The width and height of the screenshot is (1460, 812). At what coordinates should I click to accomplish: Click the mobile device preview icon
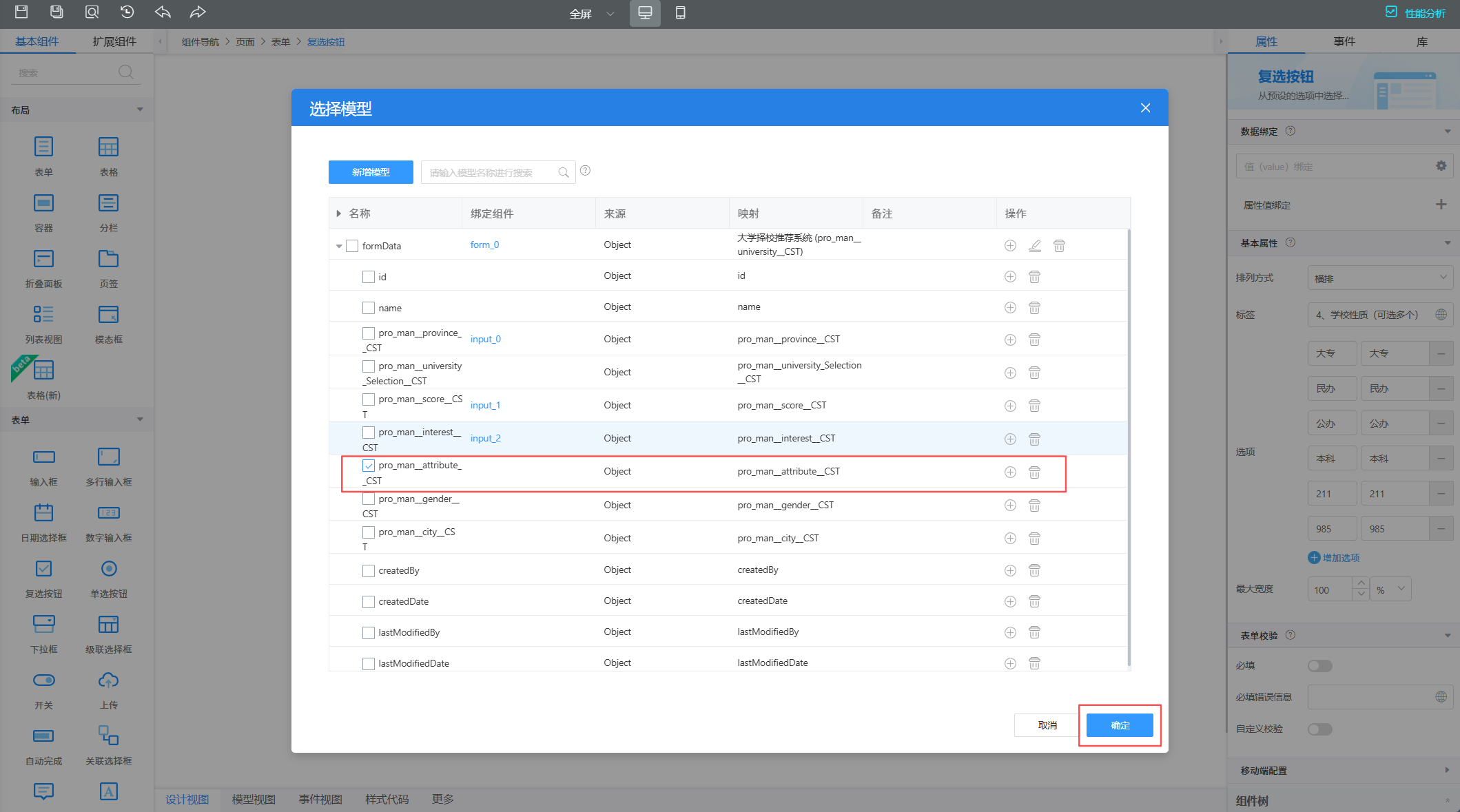pyautogui.click(x=680, y=13)
